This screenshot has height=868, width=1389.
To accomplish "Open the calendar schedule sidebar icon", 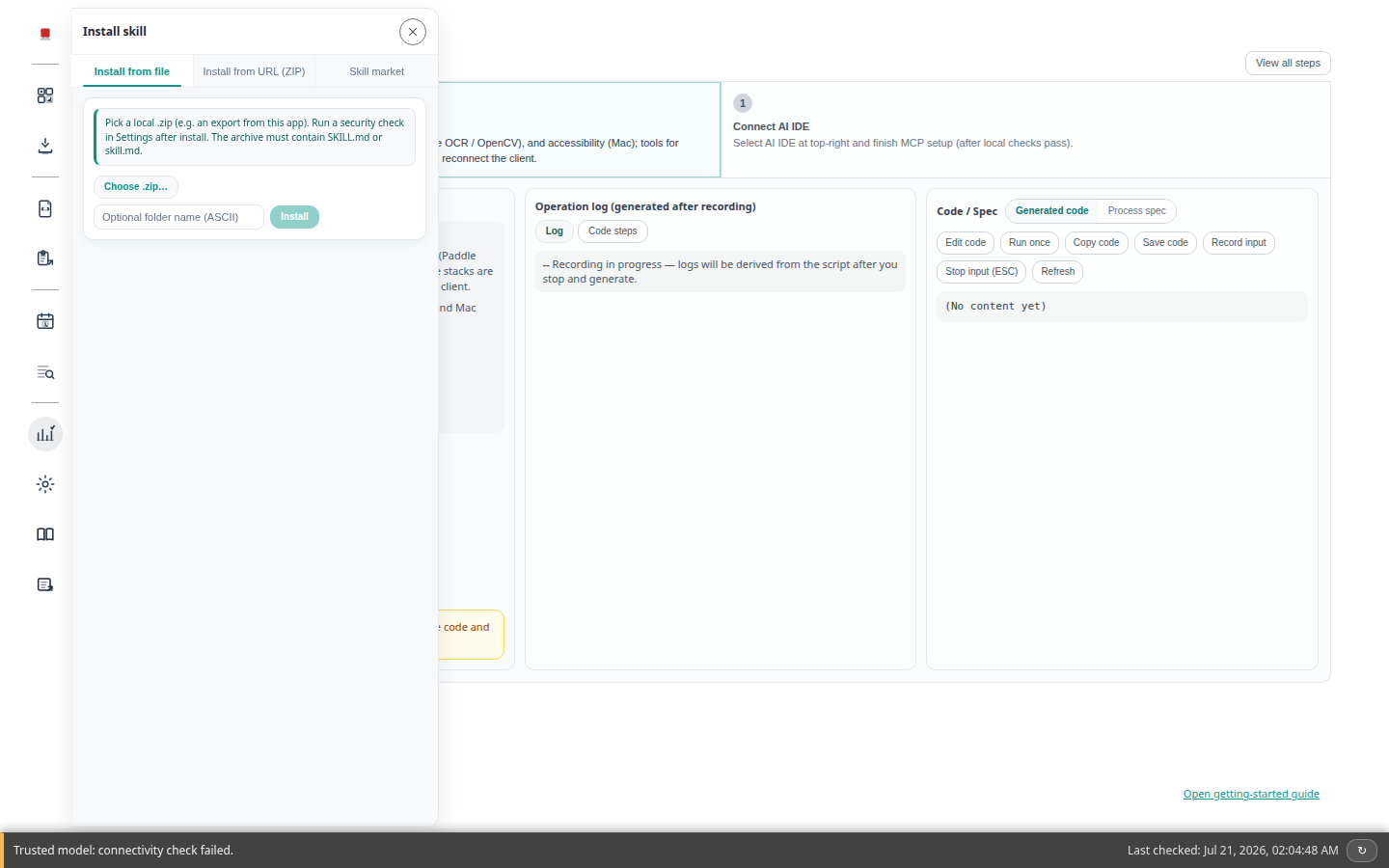I will pyautogui.click(x=45, y=321).
